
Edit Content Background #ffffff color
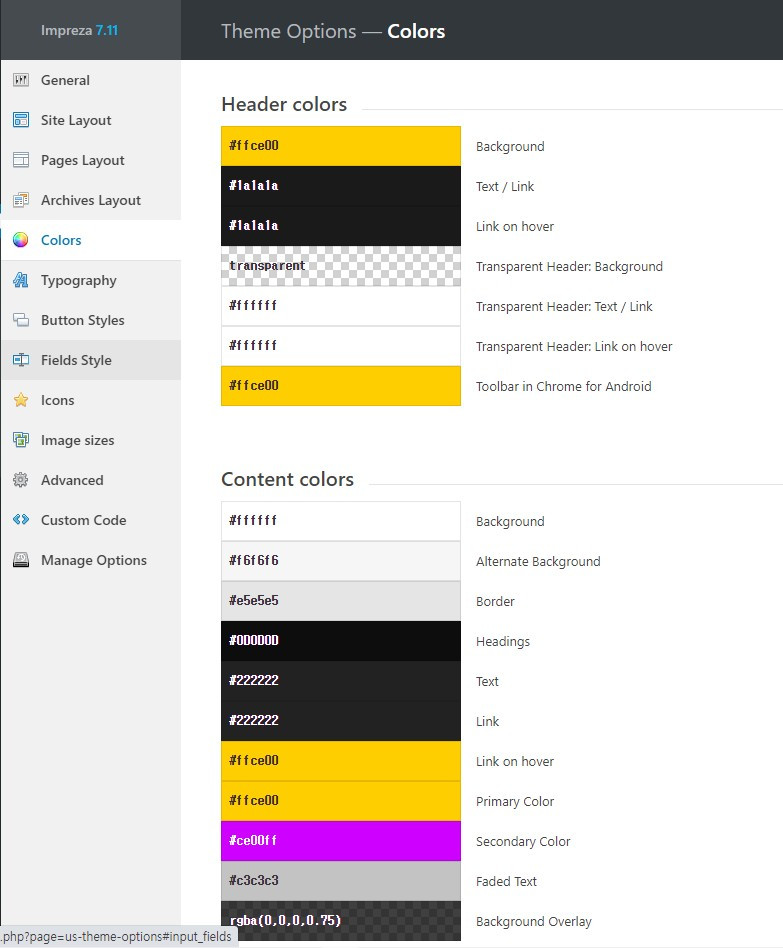pyautogui.click(x=341, y=521)
